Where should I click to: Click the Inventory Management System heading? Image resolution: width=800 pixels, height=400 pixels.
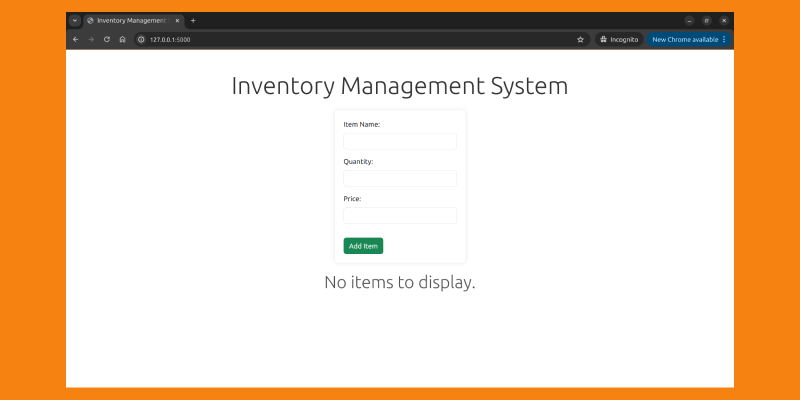[x=399, y=86]
